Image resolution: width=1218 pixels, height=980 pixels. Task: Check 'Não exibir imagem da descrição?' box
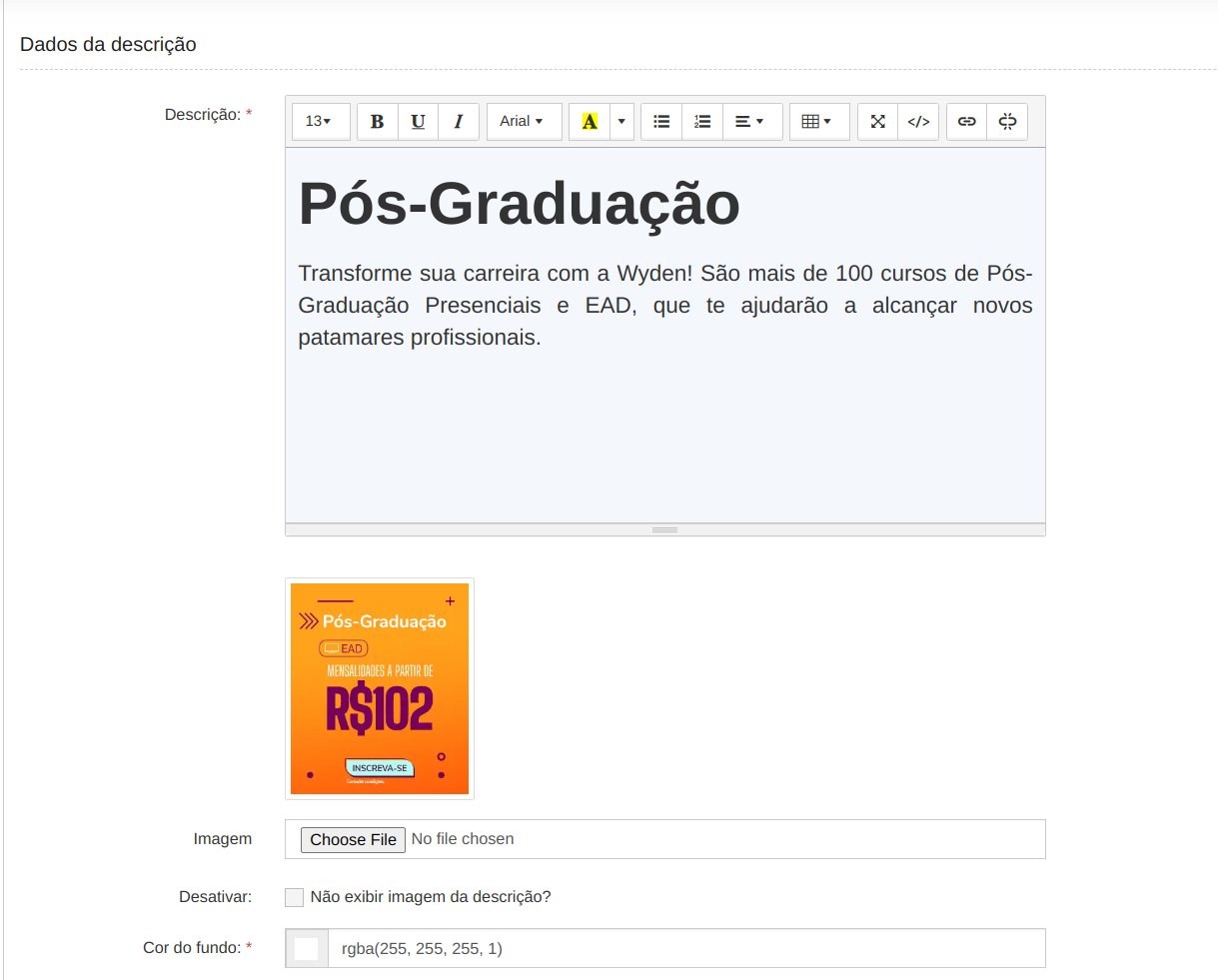click(x=294, y=897)
